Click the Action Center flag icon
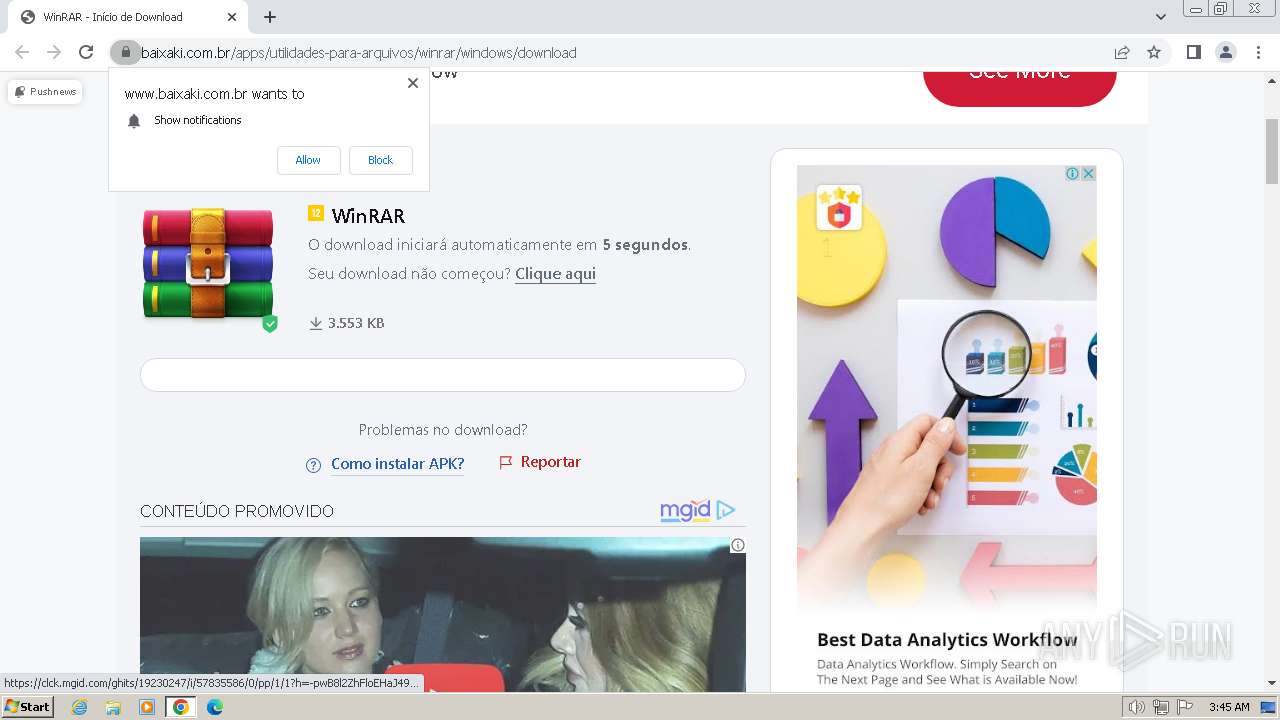The width and height of the screenshot is (1280, 720). coord(1185,707)
